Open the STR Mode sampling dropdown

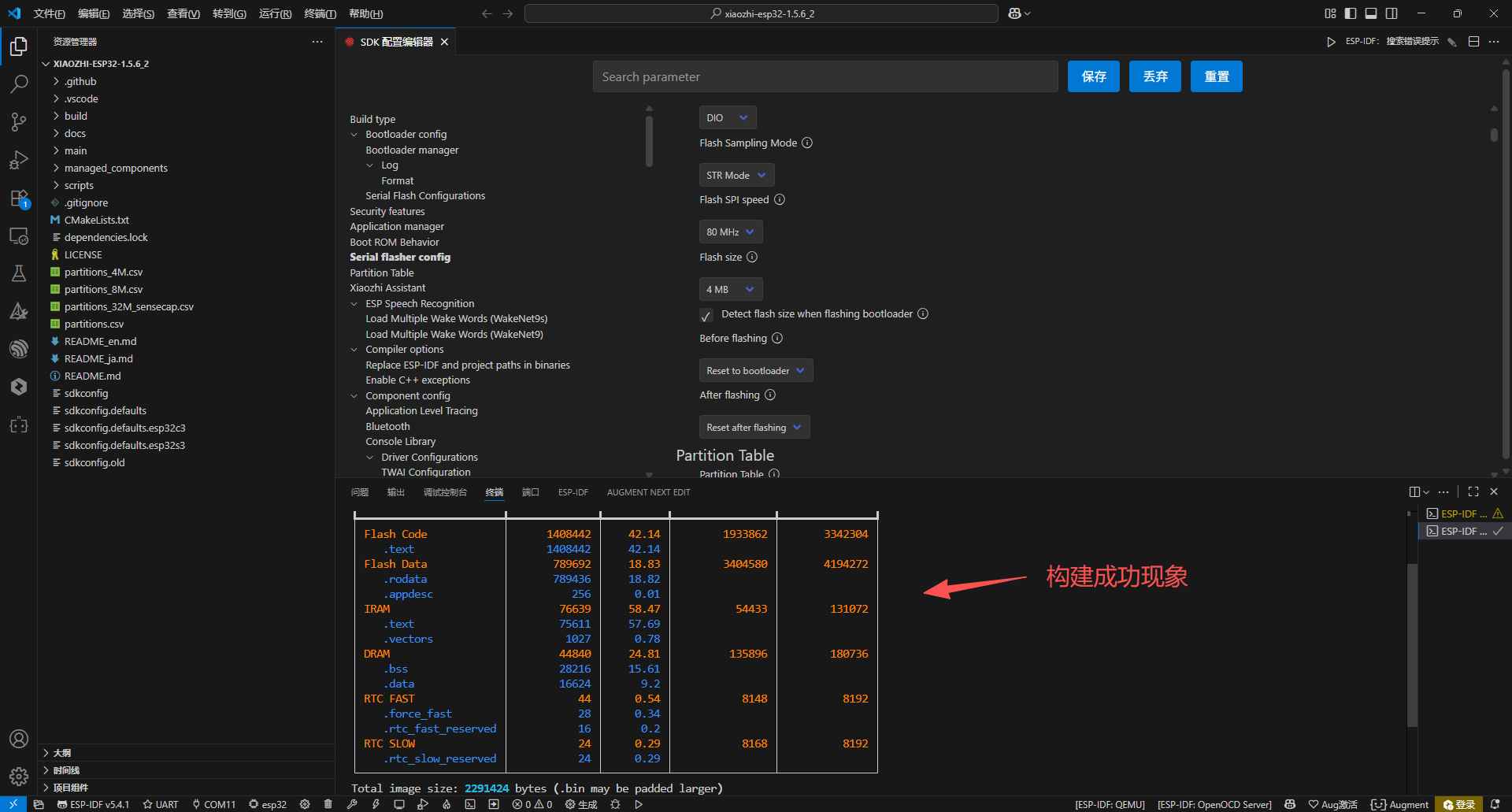pos(736,175)
